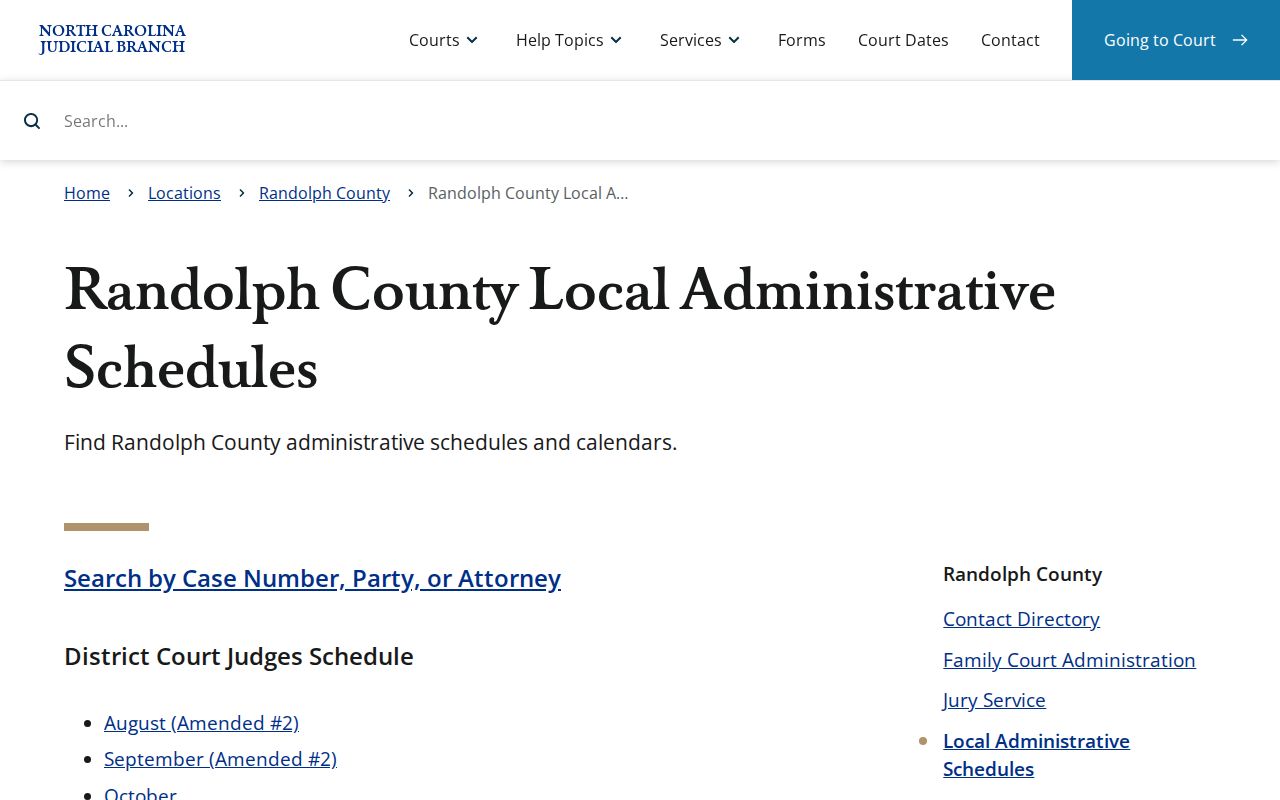Click the District Court Judges Schedule heading

(239, 656)
